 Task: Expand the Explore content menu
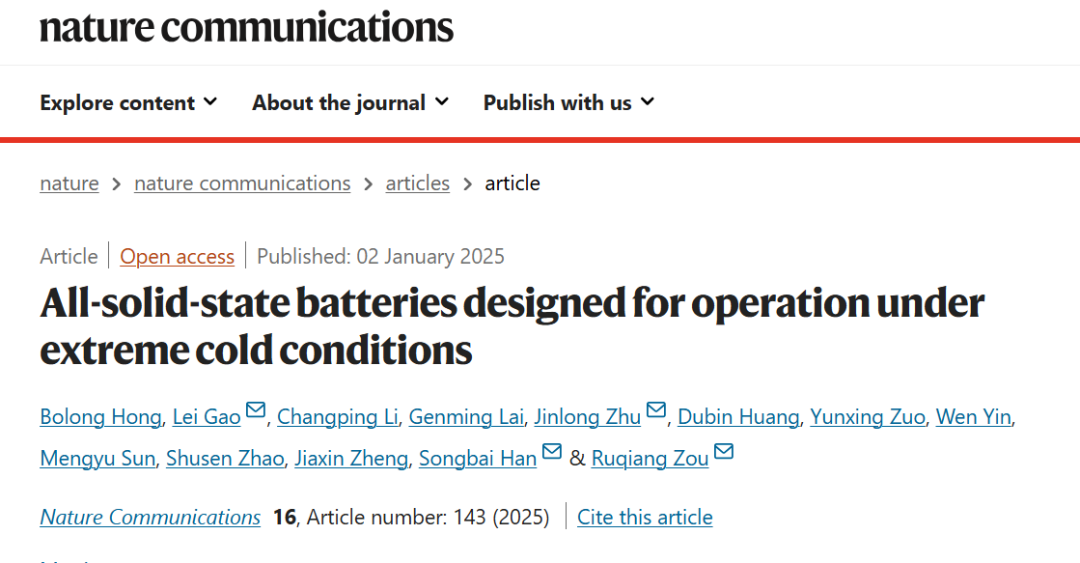click(129, 103)
